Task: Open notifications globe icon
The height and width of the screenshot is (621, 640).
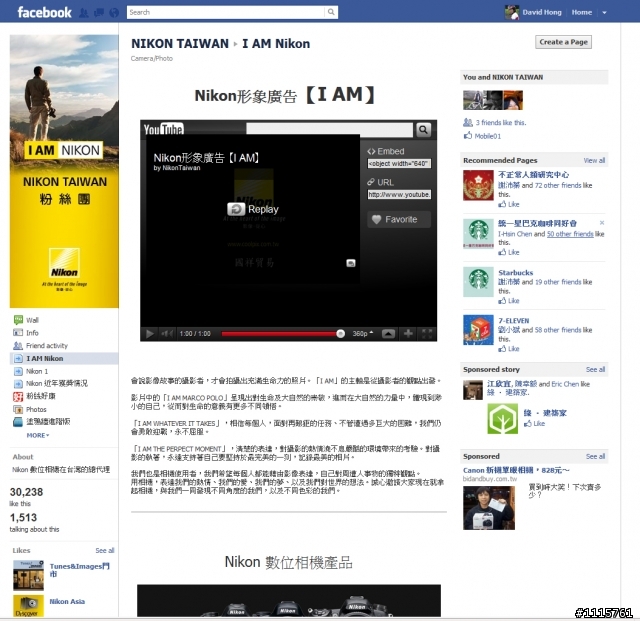Action: pos(114,13)
